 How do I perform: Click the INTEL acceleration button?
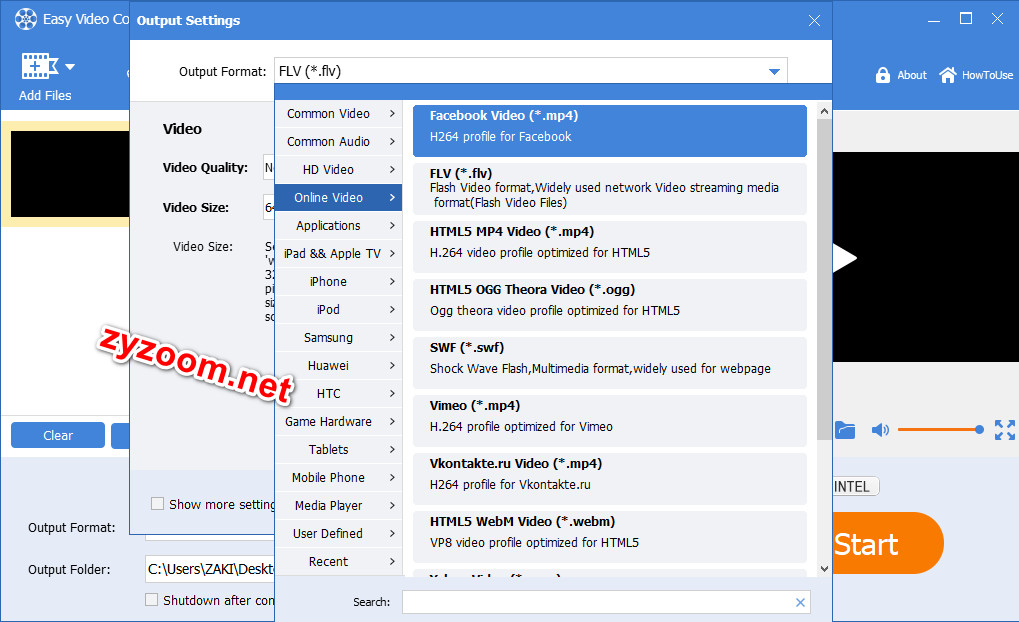click(856, 486)
